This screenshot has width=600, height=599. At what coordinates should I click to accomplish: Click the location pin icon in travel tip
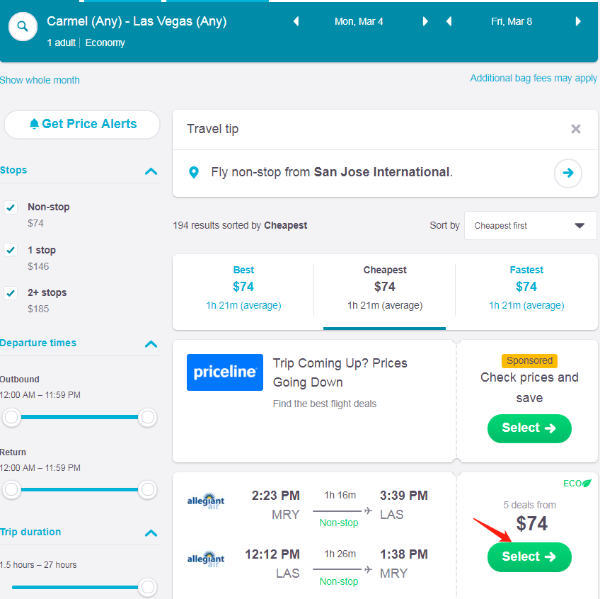tap(194, 173)
